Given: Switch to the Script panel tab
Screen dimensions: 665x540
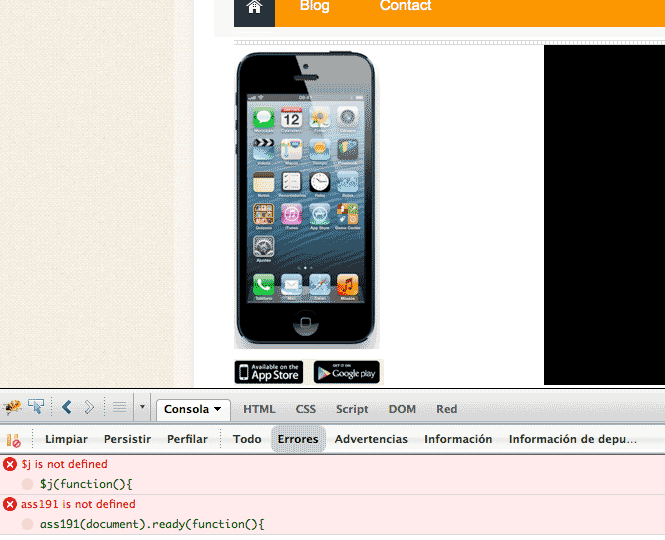Looking at the screenshot, I should (x=352, y=409).
